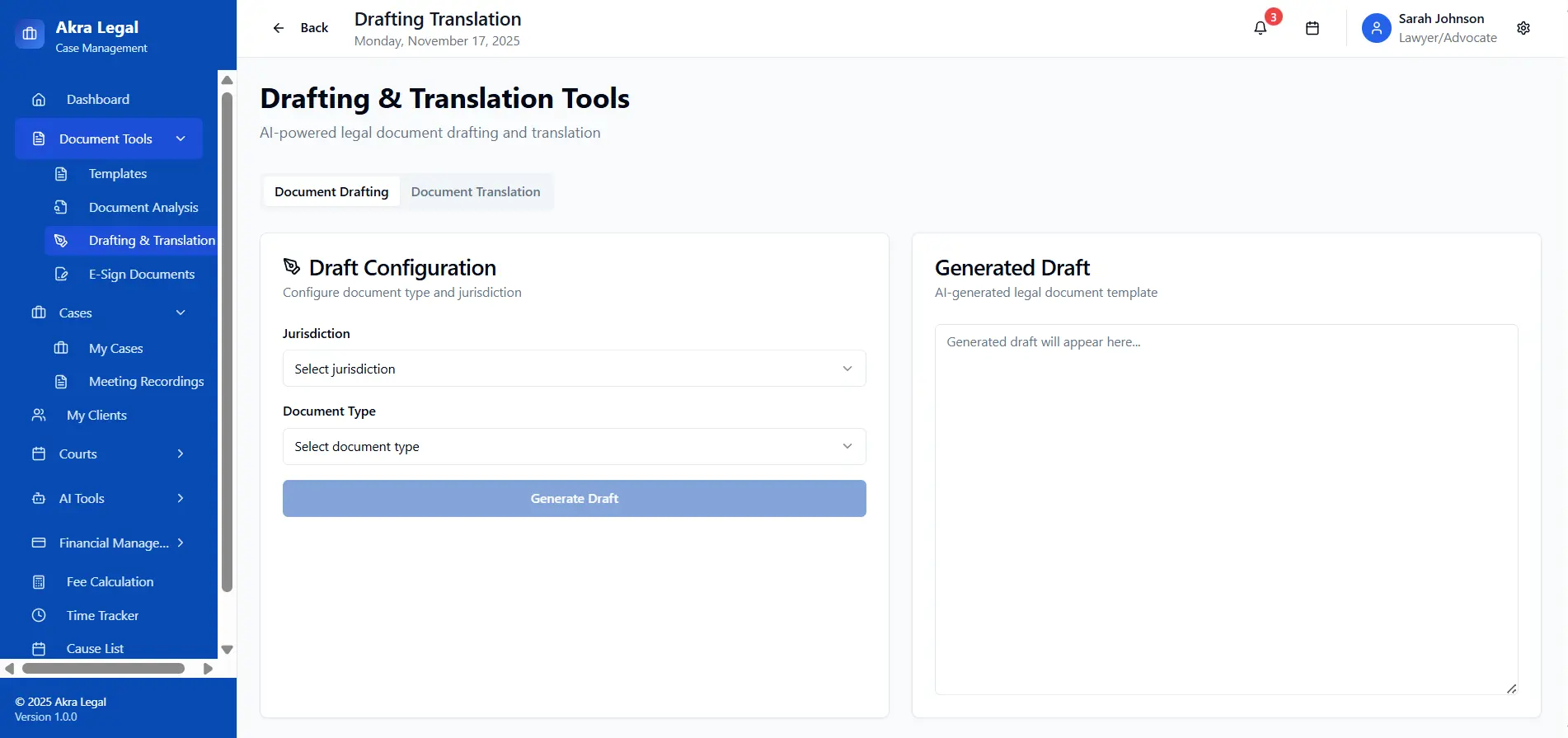Open settings gear icon
This screenshot has height=738, width=1568.
click(x=1523, y=28)
